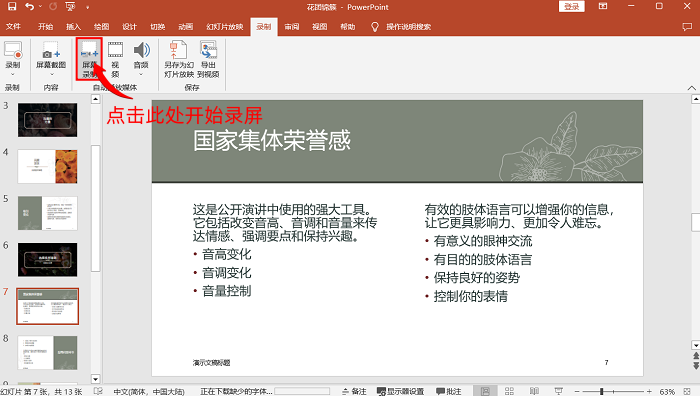Start slideshow view icon in status bar
The height and width of the screenshot is (396, 700).
point(558,391)
